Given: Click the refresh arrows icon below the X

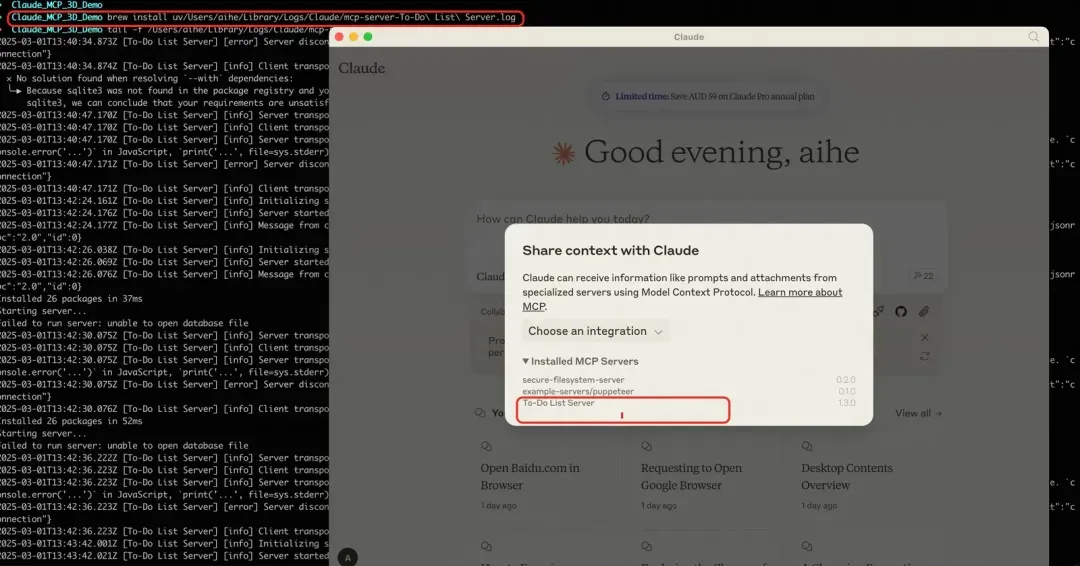Looking at the screenshot, I should coord(924,356).
